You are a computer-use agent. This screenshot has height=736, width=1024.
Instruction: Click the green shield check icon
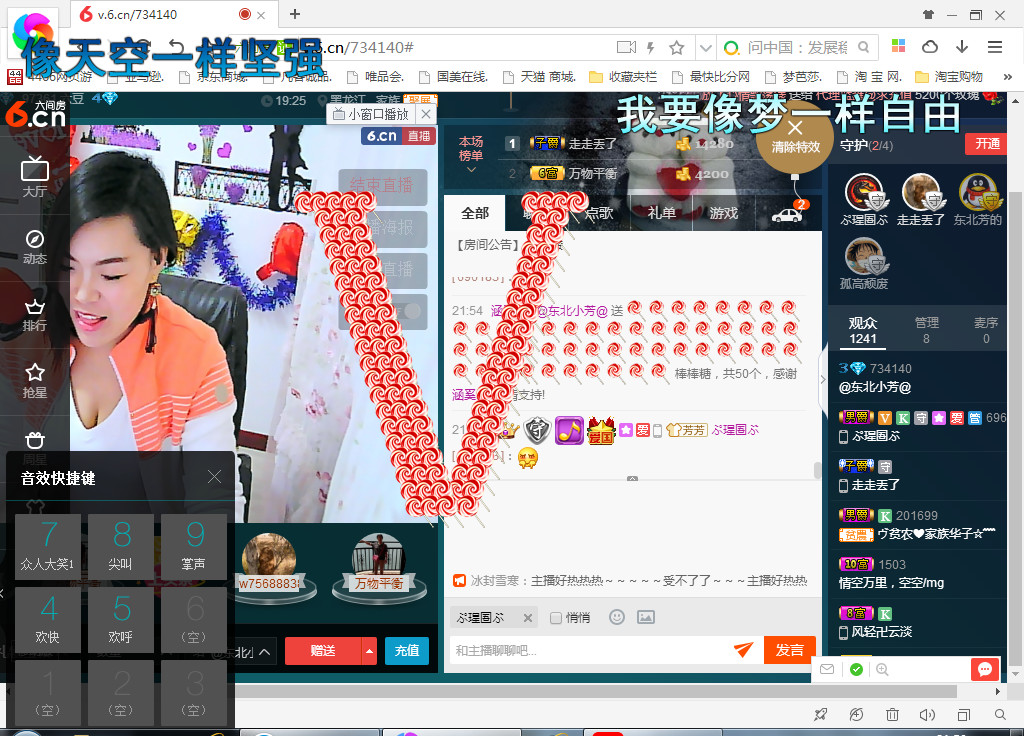(856, 669)
